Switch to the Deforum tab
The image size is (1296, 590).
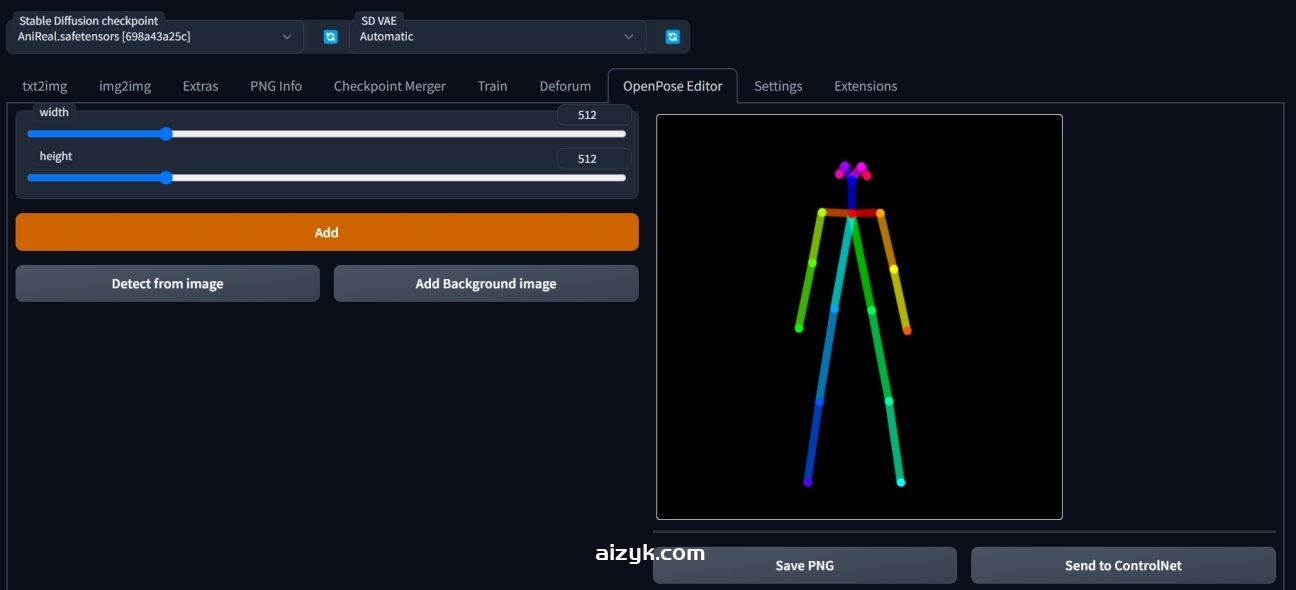point(565,86)
